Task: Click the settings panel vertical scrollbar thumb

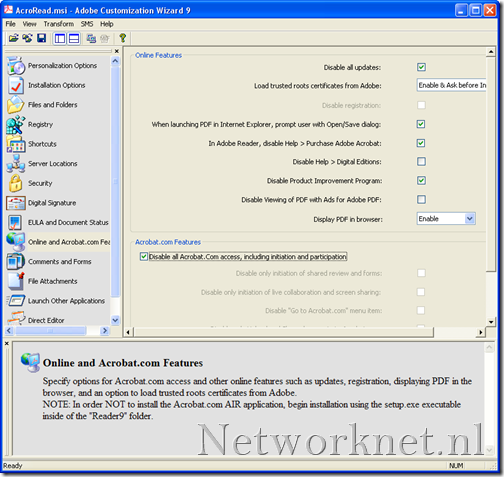Action: (491, 164)
